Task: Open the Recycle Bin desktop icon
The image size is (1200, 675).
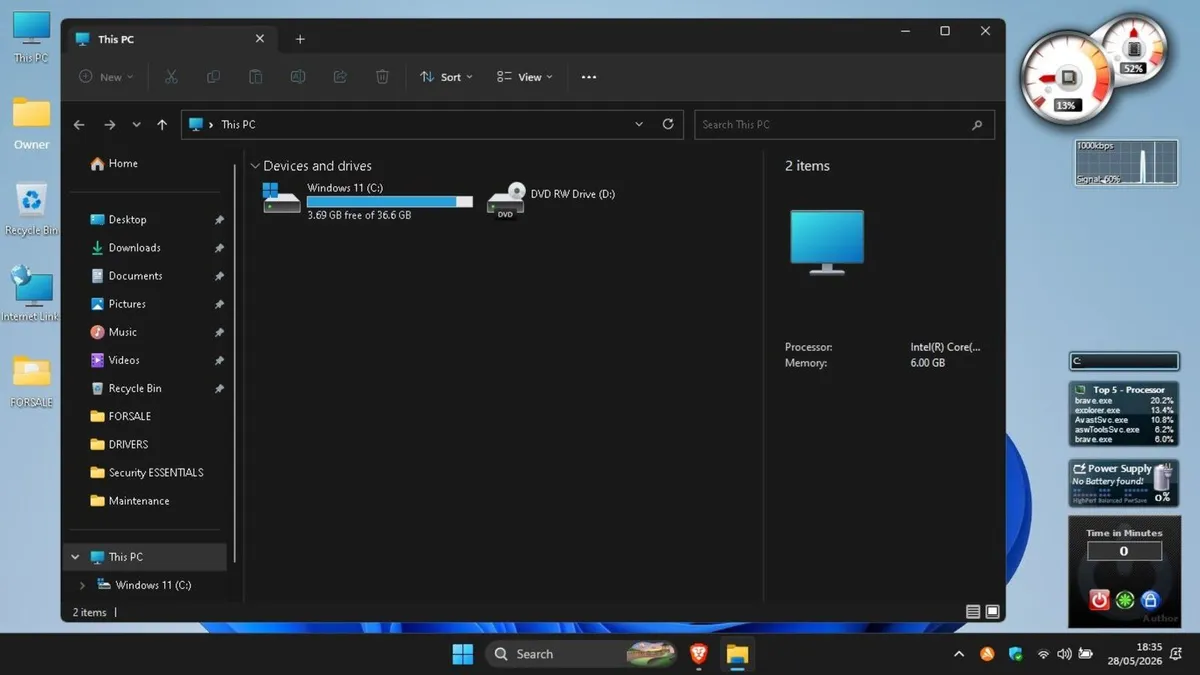Action: click(x=31, y=209)
